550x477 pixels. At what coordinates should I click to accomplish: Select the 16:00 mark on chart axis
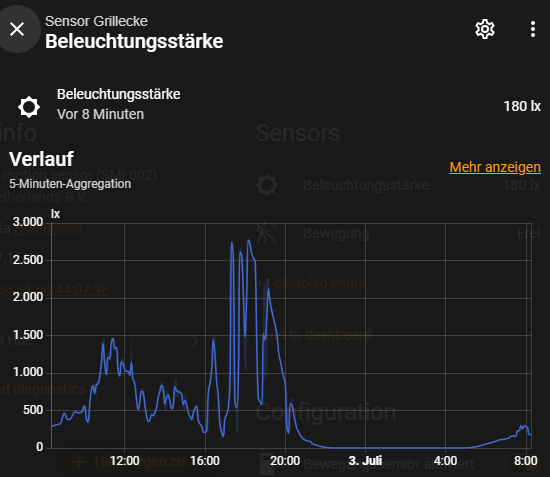205,461
